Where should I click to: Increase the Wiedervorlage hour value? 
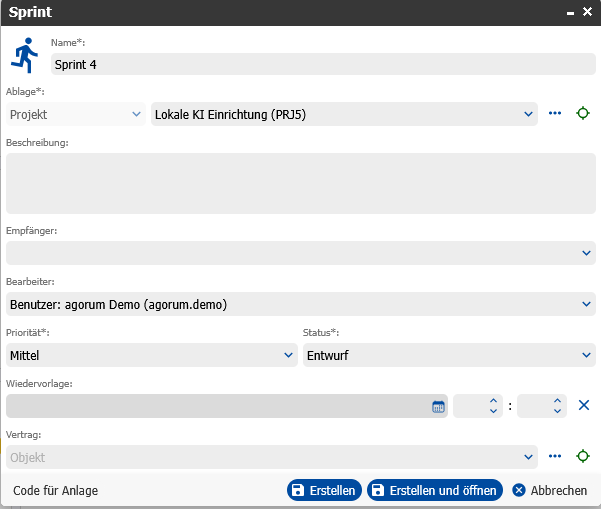[493, 401]
